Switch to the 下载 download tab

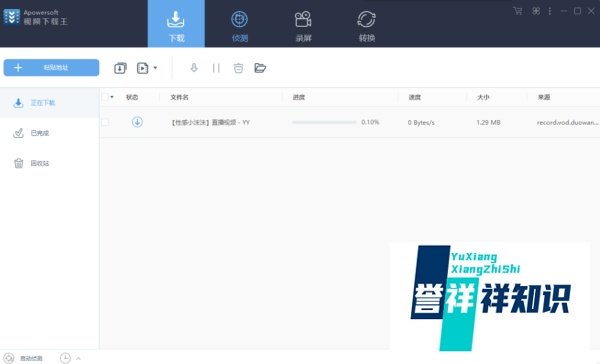[x=176, y=24]
